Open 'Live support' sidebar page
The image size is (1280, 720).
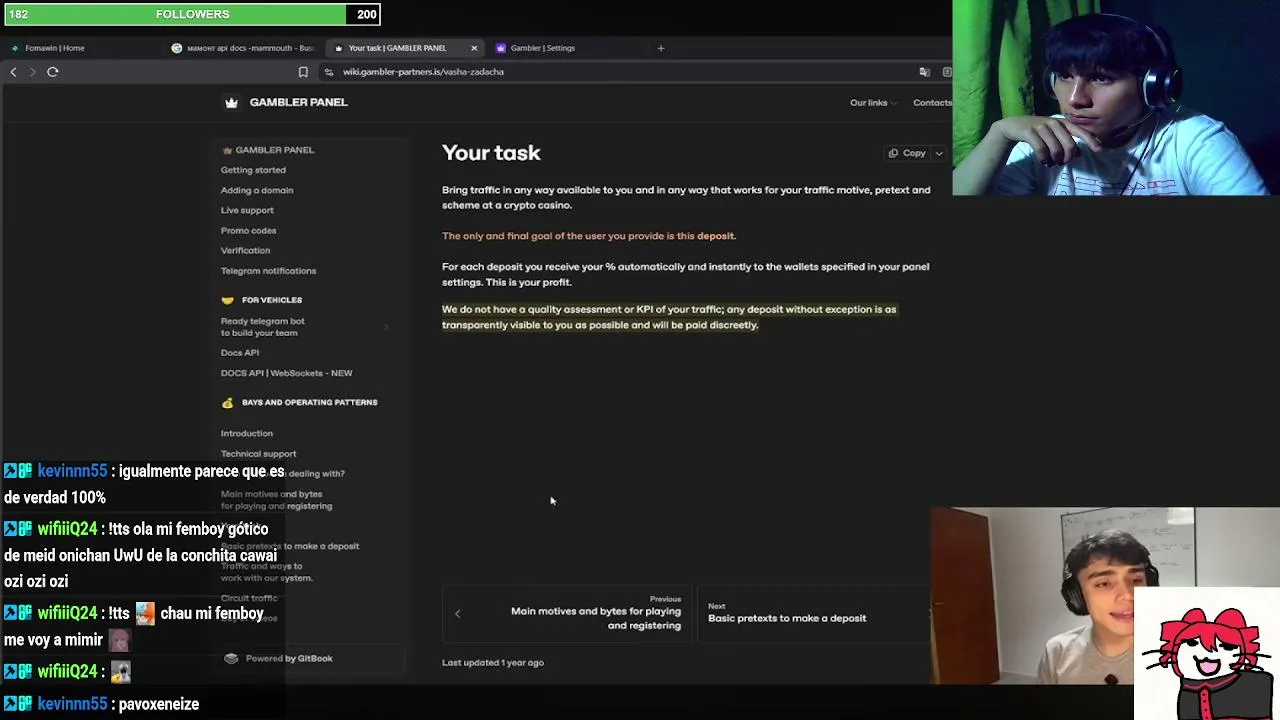tap(247, 210)
